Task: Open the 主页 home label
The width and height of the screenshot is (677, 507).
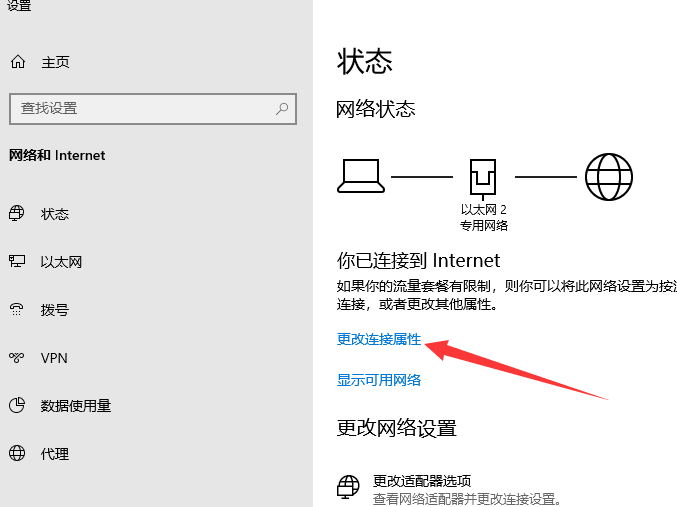Action: click(55, 62)
